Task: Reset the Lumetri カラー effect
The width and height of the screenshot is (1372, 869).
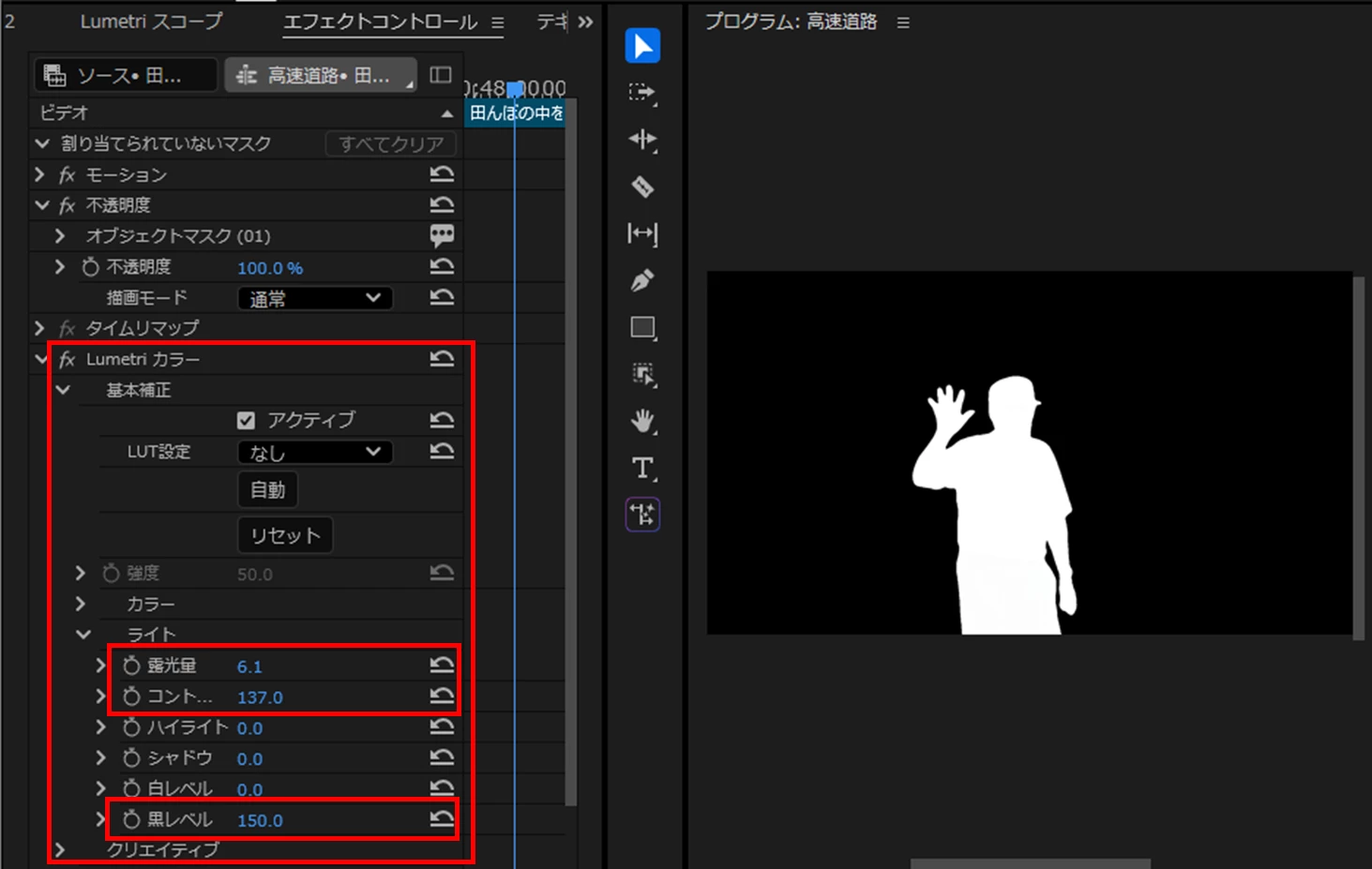Action: tap(442, 359)
